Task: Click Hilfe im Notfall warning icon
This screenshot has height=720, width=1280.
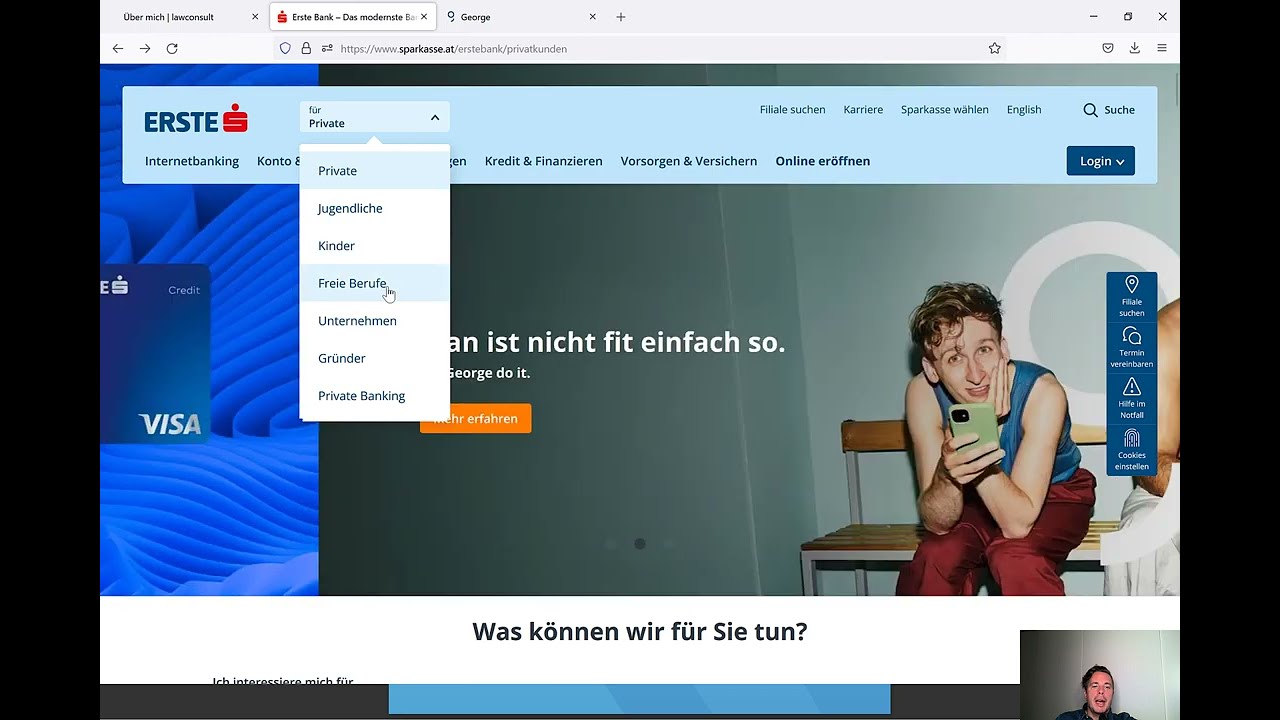Action: tap(1132, 399)
